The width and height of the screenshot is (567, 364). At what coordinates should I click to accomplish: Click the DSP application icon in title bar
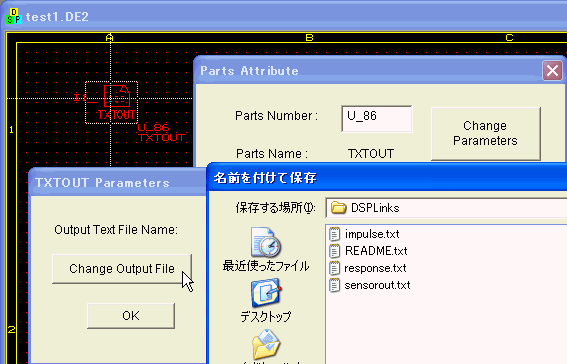pos(14,16)
